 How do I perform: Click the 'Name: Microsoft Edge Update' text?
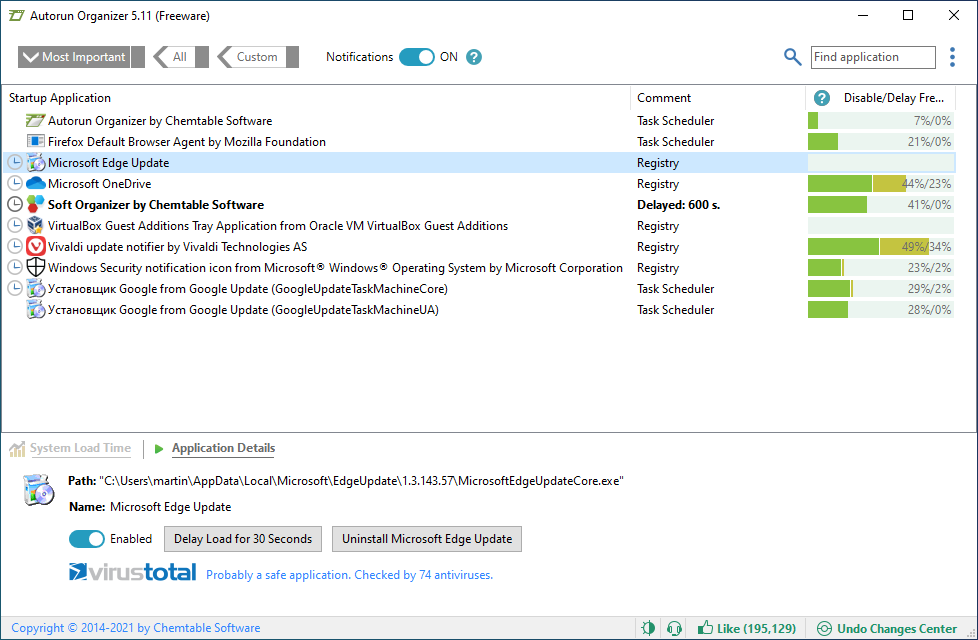[150, 507]
